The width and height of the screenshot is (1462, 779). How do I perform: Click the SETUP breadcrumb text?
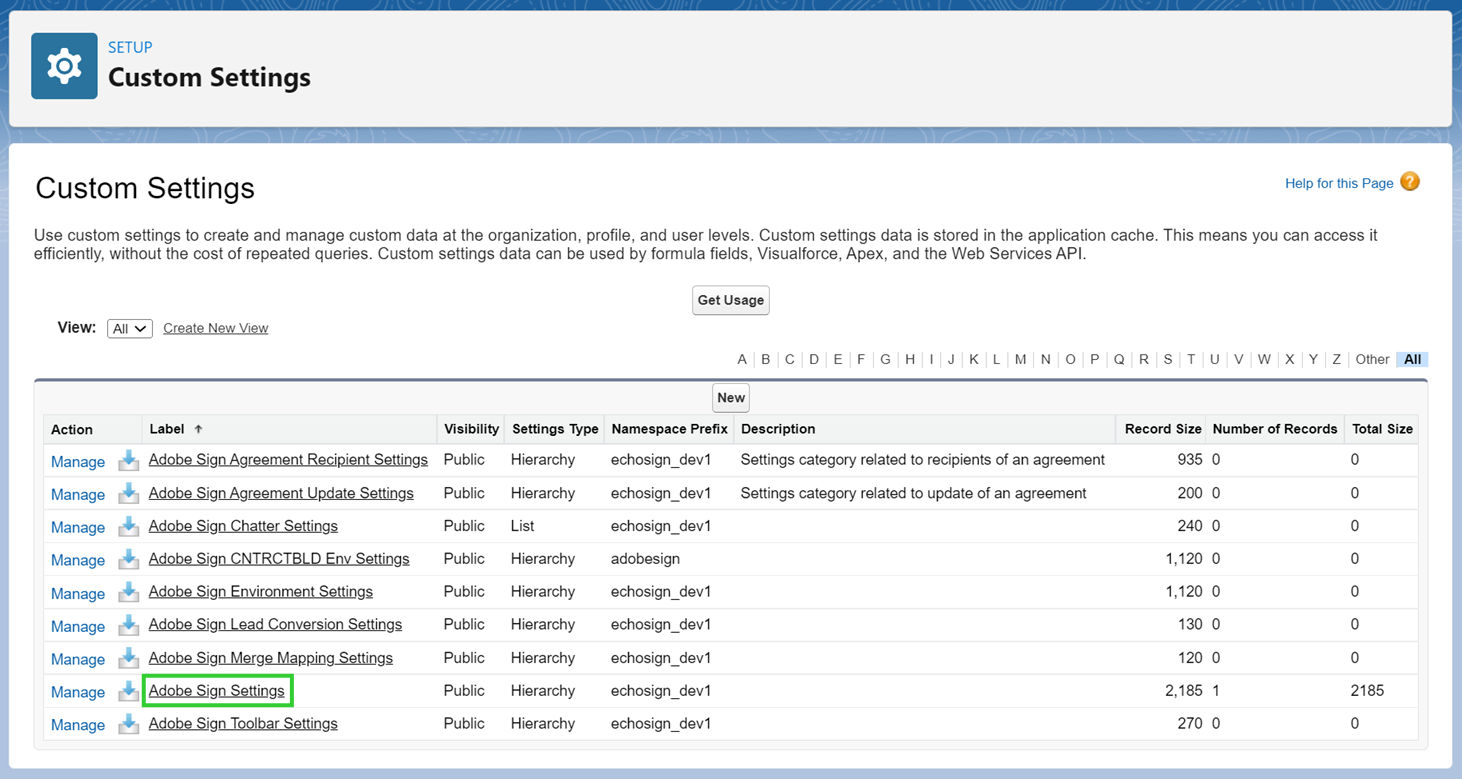tap(130, 47)
